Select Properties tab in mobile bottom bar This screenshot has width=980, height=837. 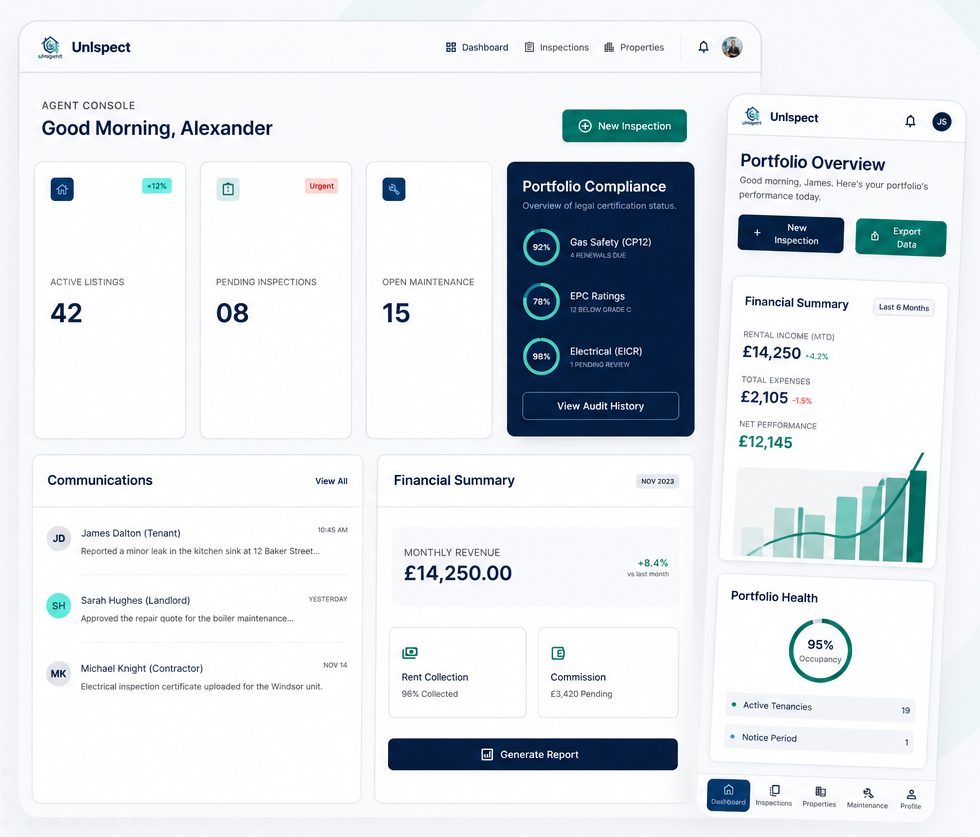[x=819, y=797]
